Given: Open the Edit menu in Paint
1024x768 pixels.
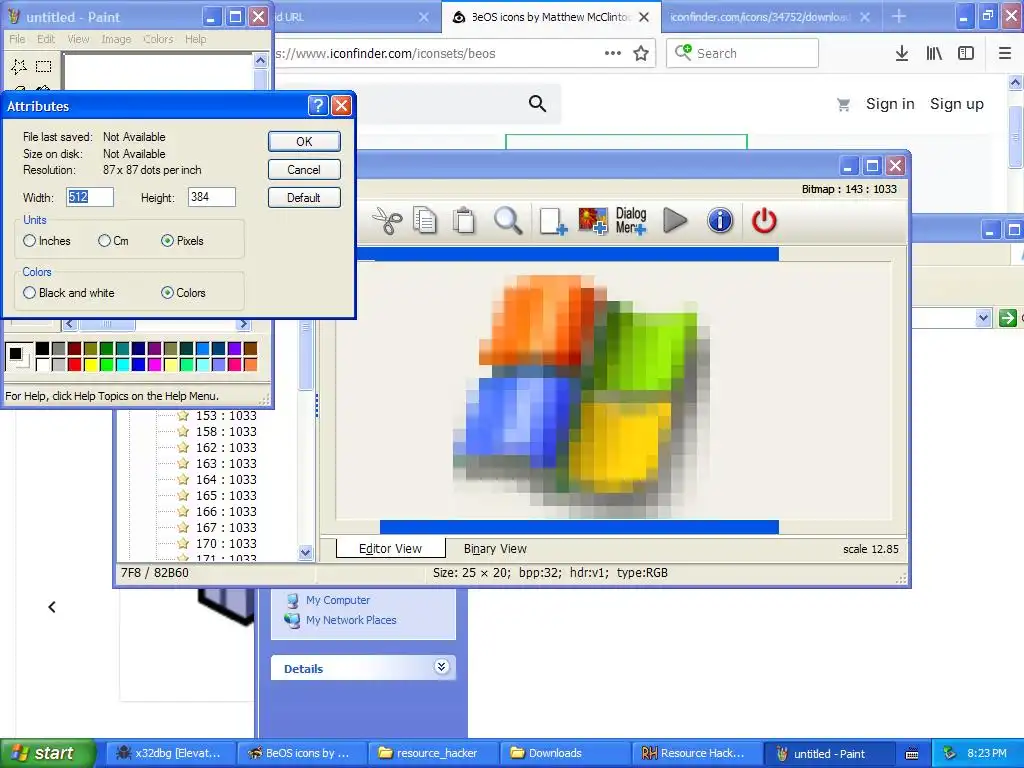Looking at the screenshot, I should pos(46,39).
